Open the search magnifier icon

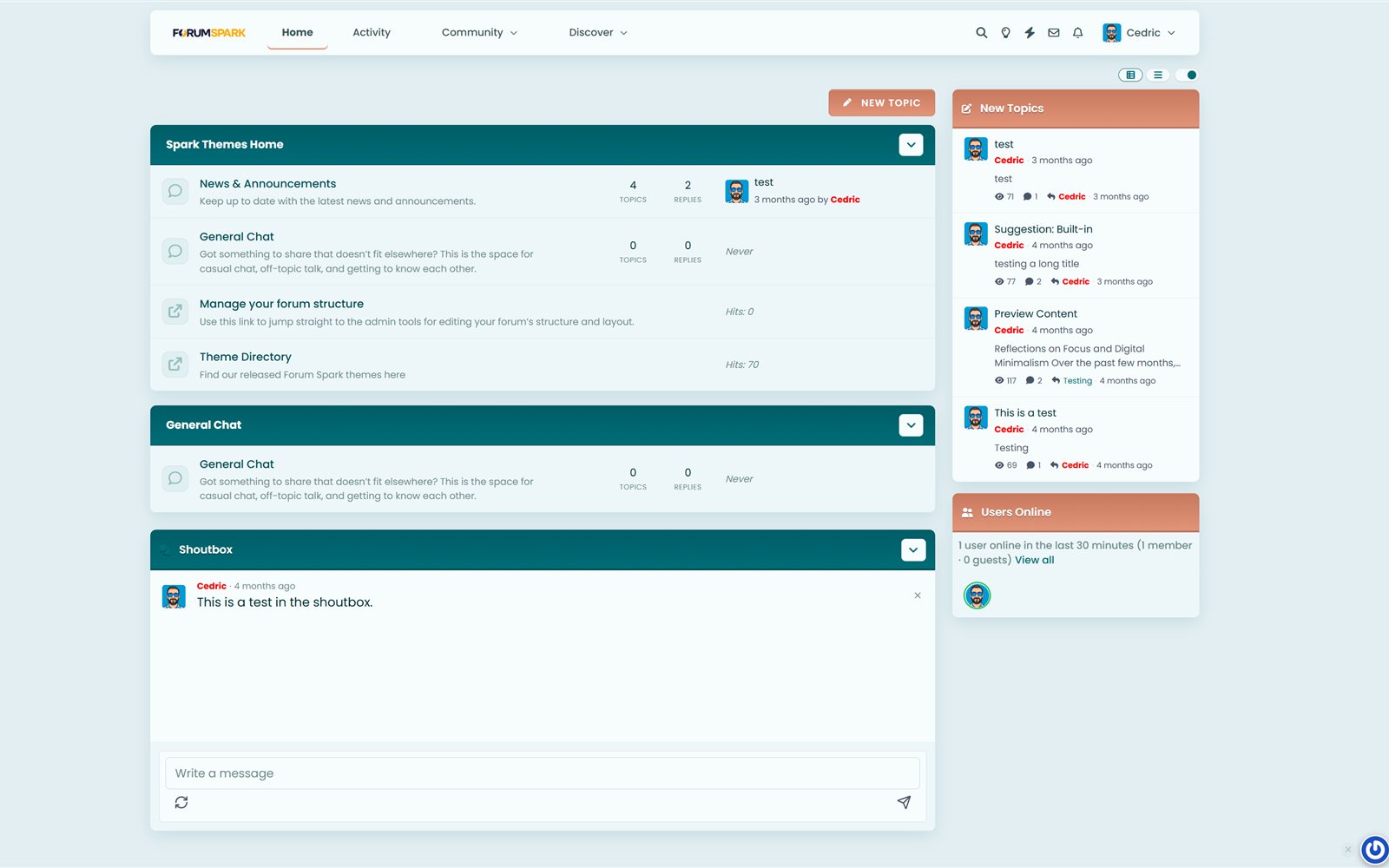coord(981,33)
